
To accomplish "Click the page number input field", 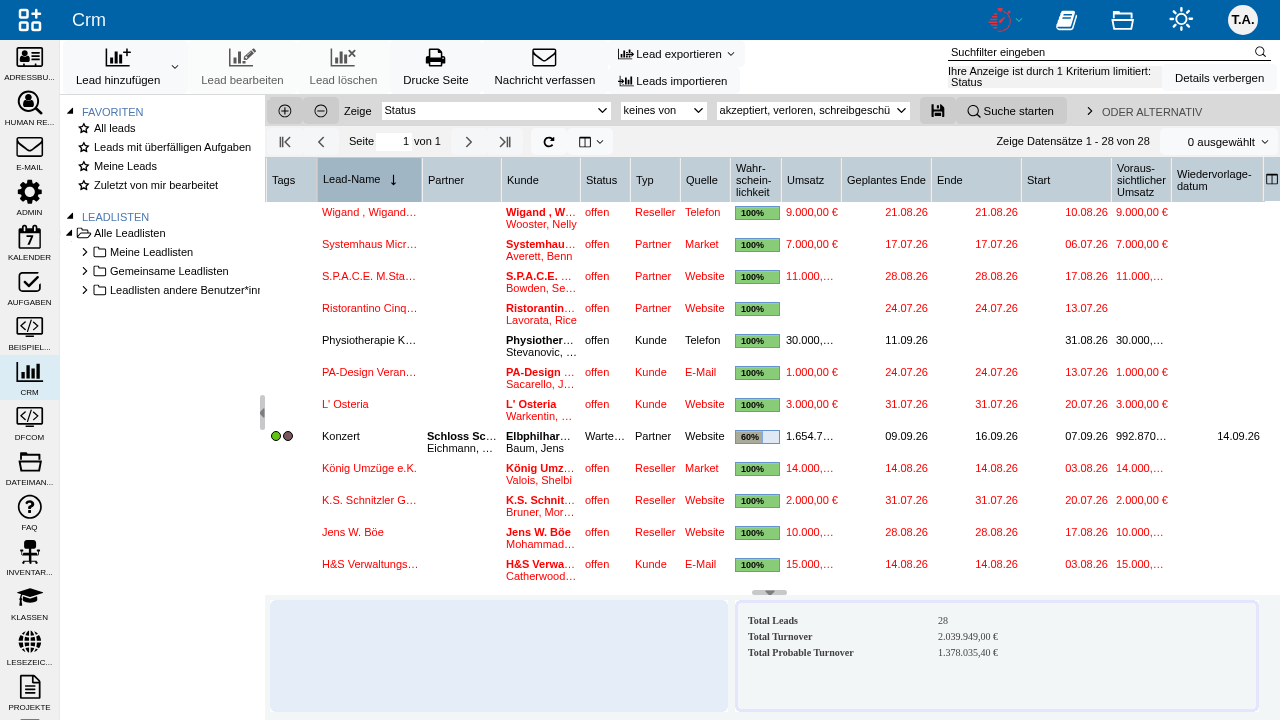I will [x=394, y=142].
